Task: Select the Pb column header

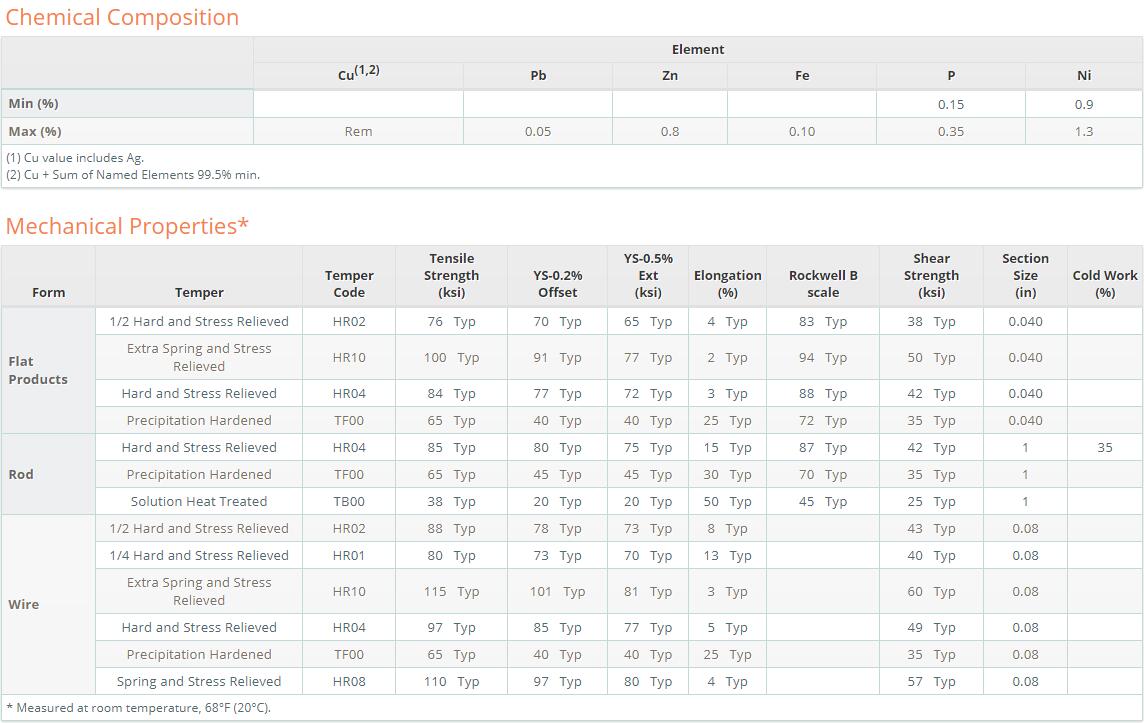Action: click(x=538, y=75)
